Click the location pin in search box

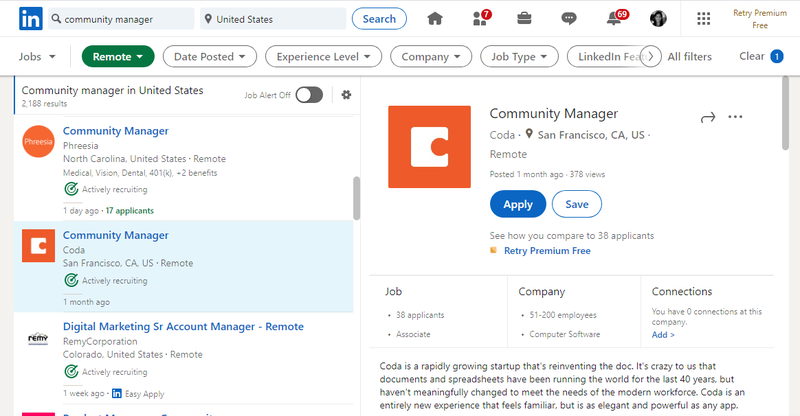tap(208, 19)
